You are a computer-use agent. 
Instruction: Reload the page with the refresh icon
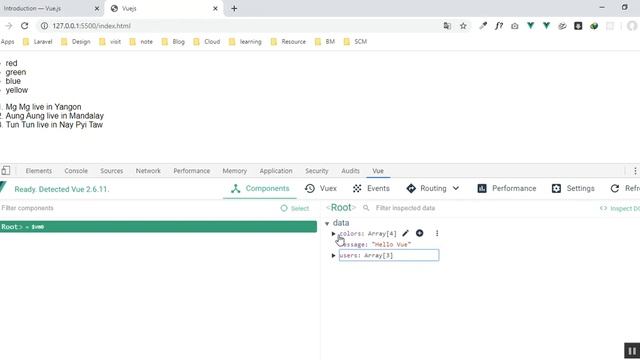24,26
